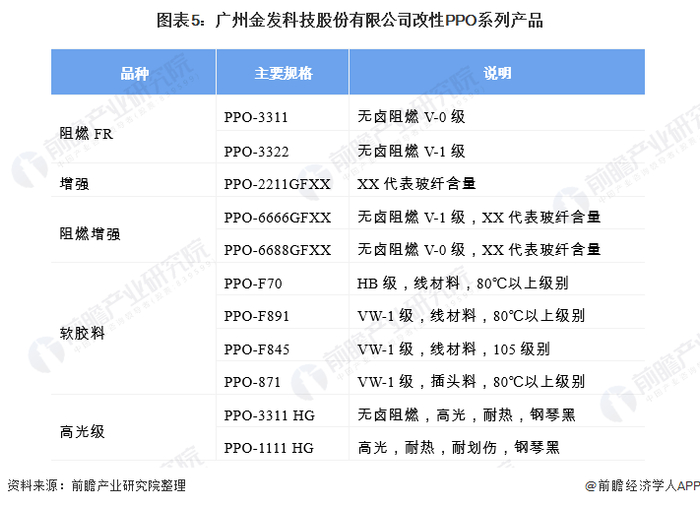The height and width of the screenshot is (506, 700).
Task: Click '高光，耐热，耐划伤，钢琴黑' description
Action: (x=458, y=447)
